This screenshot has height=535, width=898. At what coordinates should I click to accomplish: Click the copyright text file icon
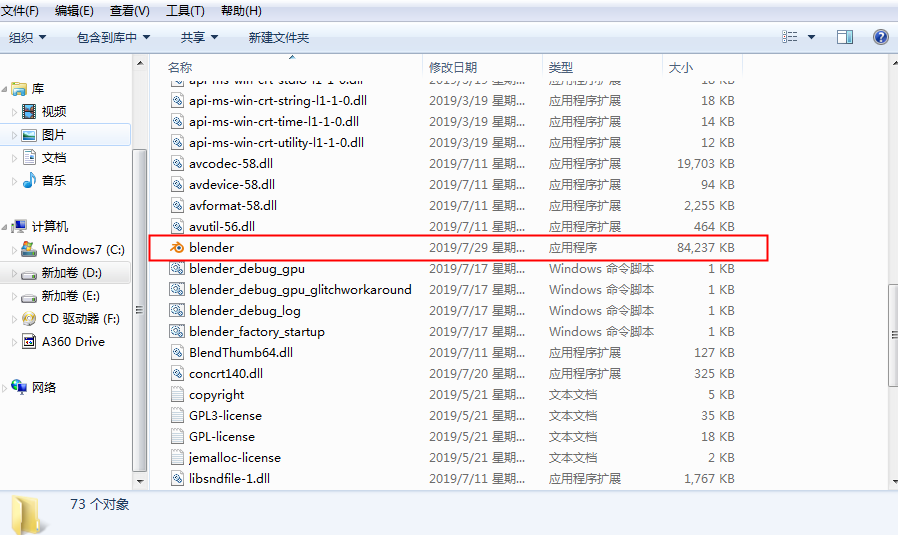[x=178, y=395]
